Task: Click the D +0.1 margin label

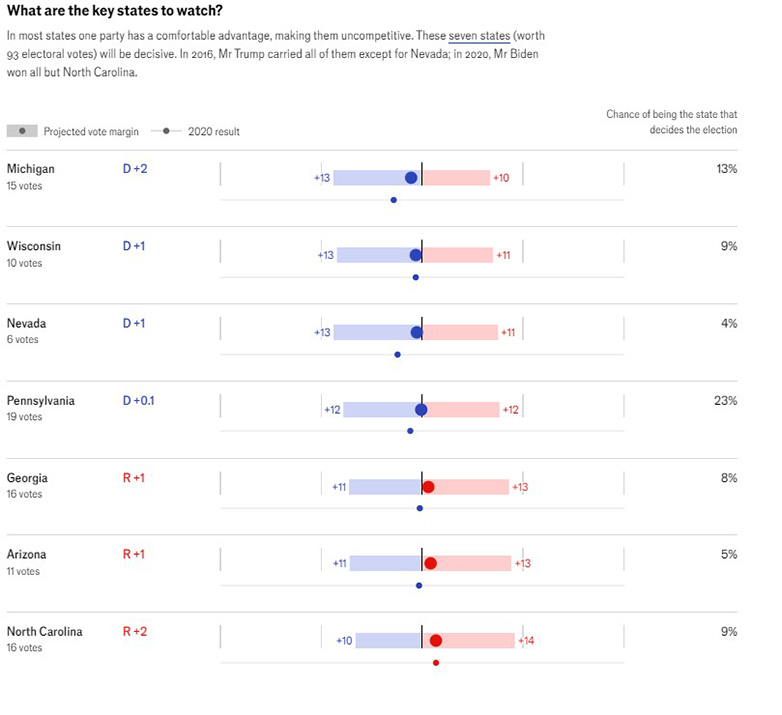Action: coord(139,401)
